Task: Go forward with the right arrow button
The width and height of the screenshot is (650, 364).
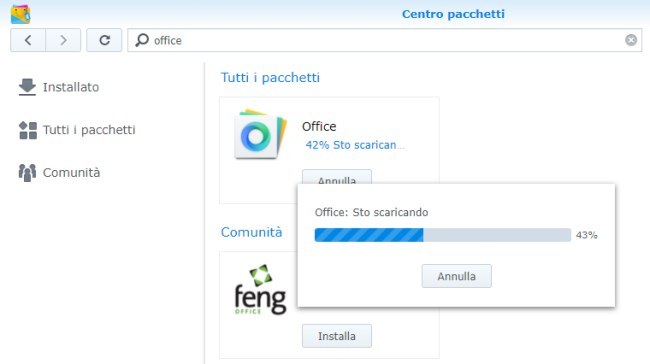Action: pyautogui.click(x=63, y=40)
